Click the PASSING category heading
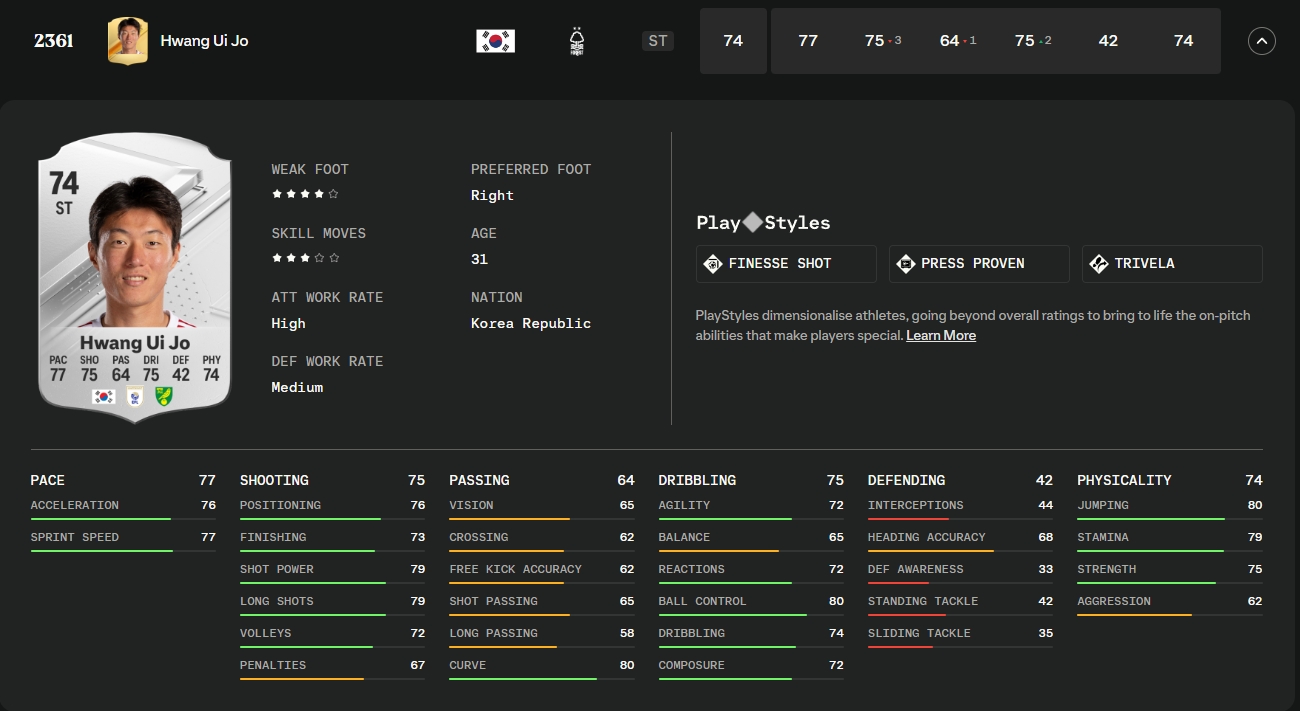 coord(479,480)
